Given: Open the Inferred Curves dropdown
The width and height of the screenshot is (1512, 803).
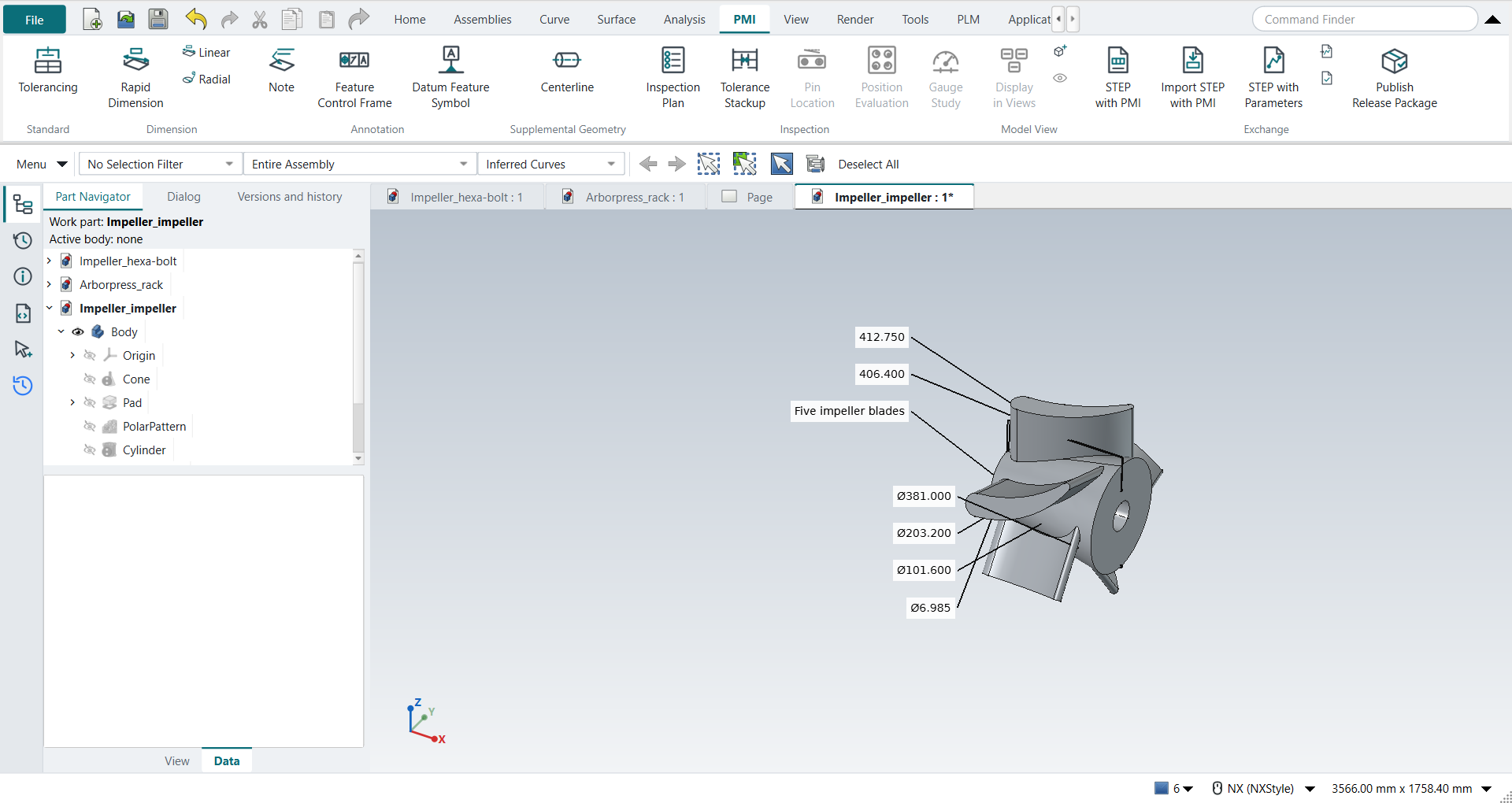Looking at the screenshot, I should coord(551,164).
